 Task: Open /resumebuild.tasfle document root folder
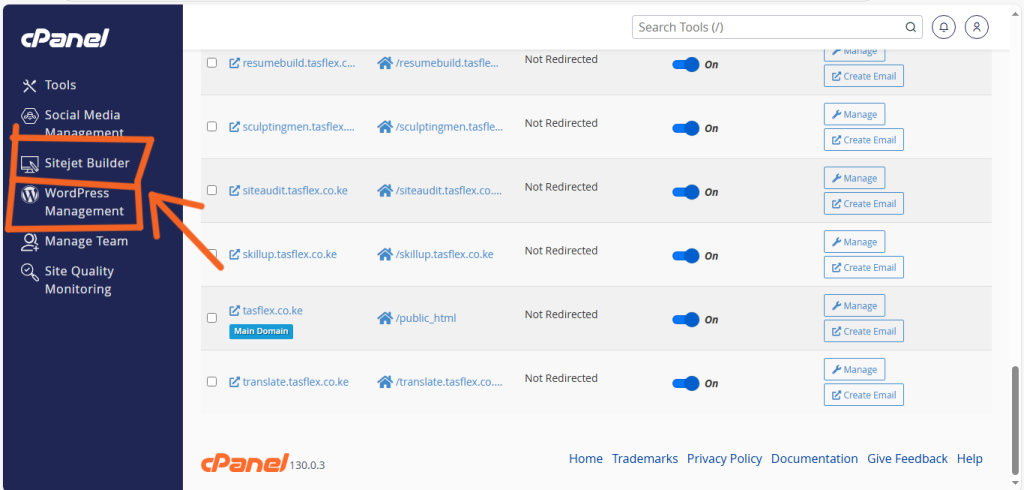click(x=440, y=63)
